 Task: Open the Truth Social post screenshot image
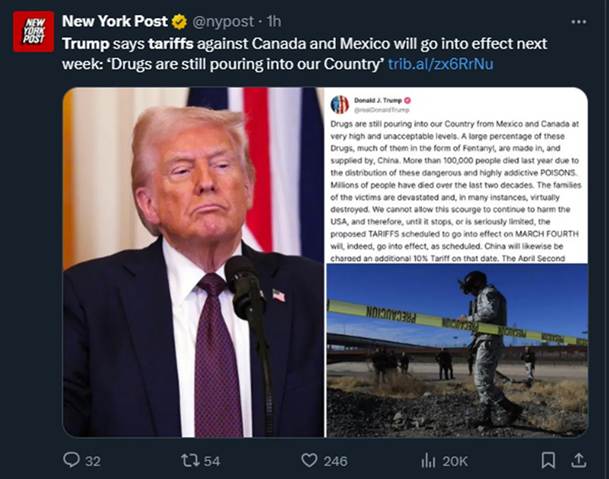(x=457, y=175)
